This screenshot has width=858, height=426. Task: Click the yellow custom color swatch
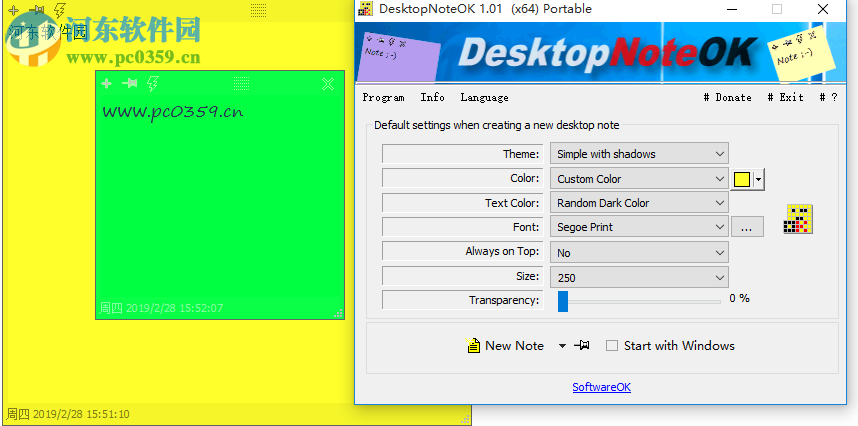[x=742, y=179]
